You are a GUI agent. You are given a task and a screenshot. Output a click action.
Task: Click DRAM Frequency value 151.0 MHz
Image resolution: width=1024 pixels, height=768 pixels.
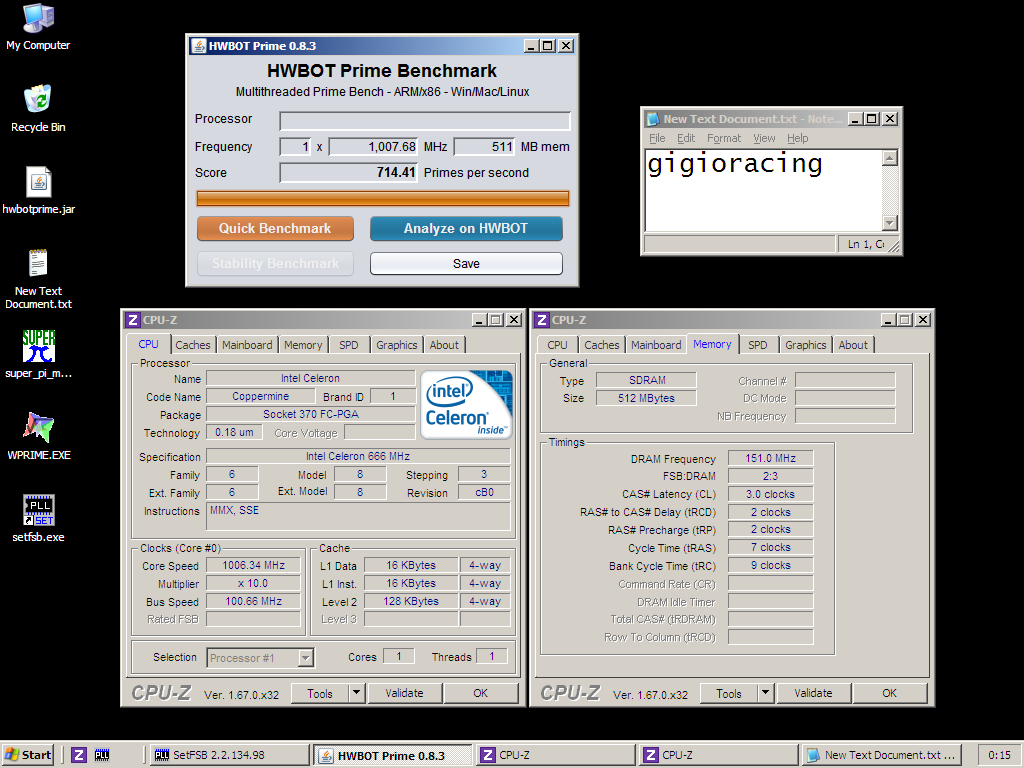point(770,458)
